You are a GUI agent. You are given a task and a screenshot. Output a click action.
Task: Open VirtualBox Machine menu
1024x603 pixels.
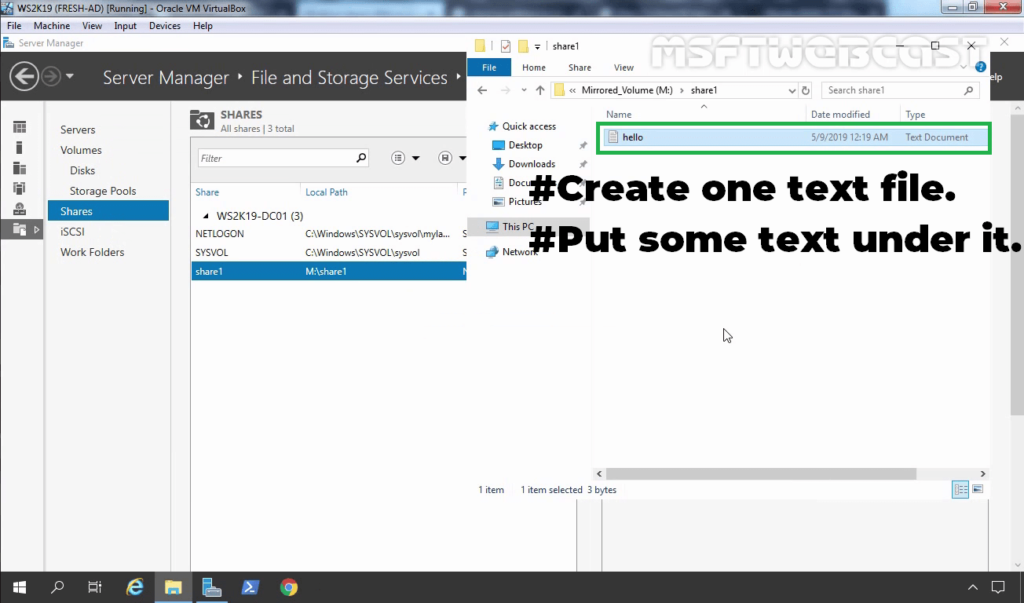tap(52, 26)
